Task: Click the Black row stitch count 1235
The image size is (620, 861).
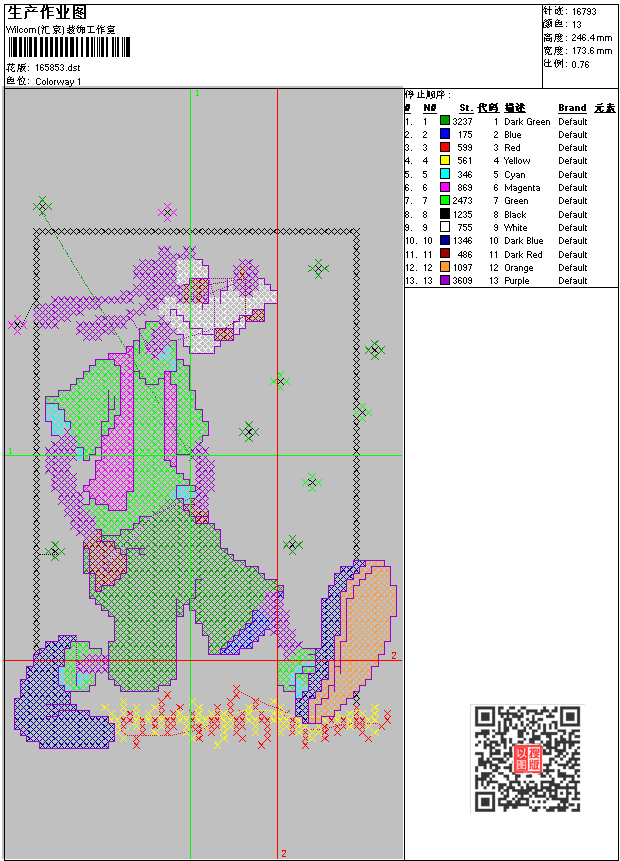Action: (462, 214)
